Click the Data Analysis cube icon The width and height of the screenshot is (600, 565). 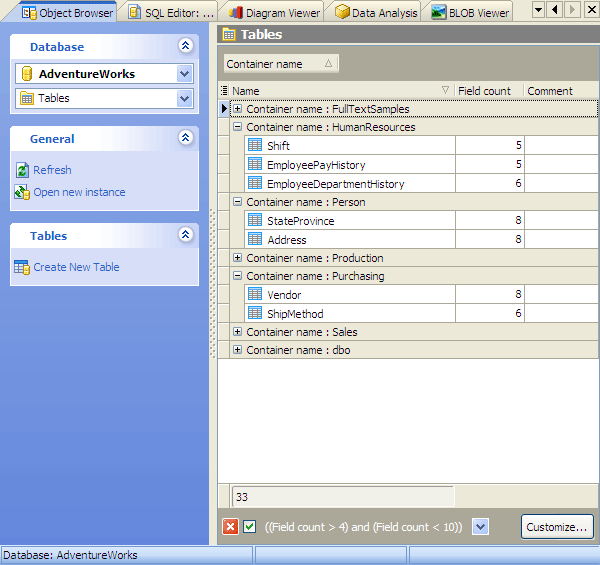pyautogui.click(x=342, y=12)
